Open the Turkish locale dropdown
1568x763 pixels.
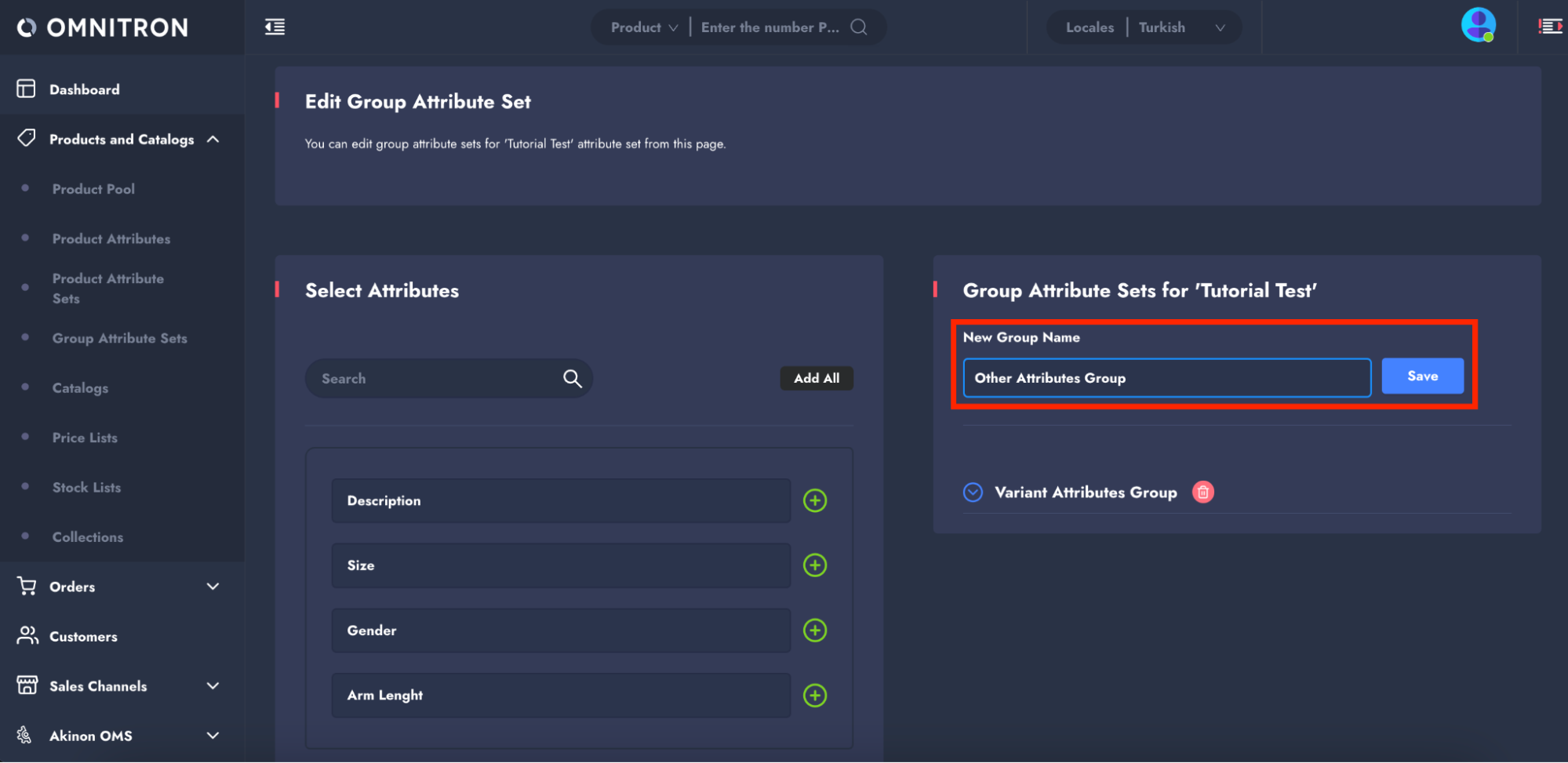coord(1181,27)
